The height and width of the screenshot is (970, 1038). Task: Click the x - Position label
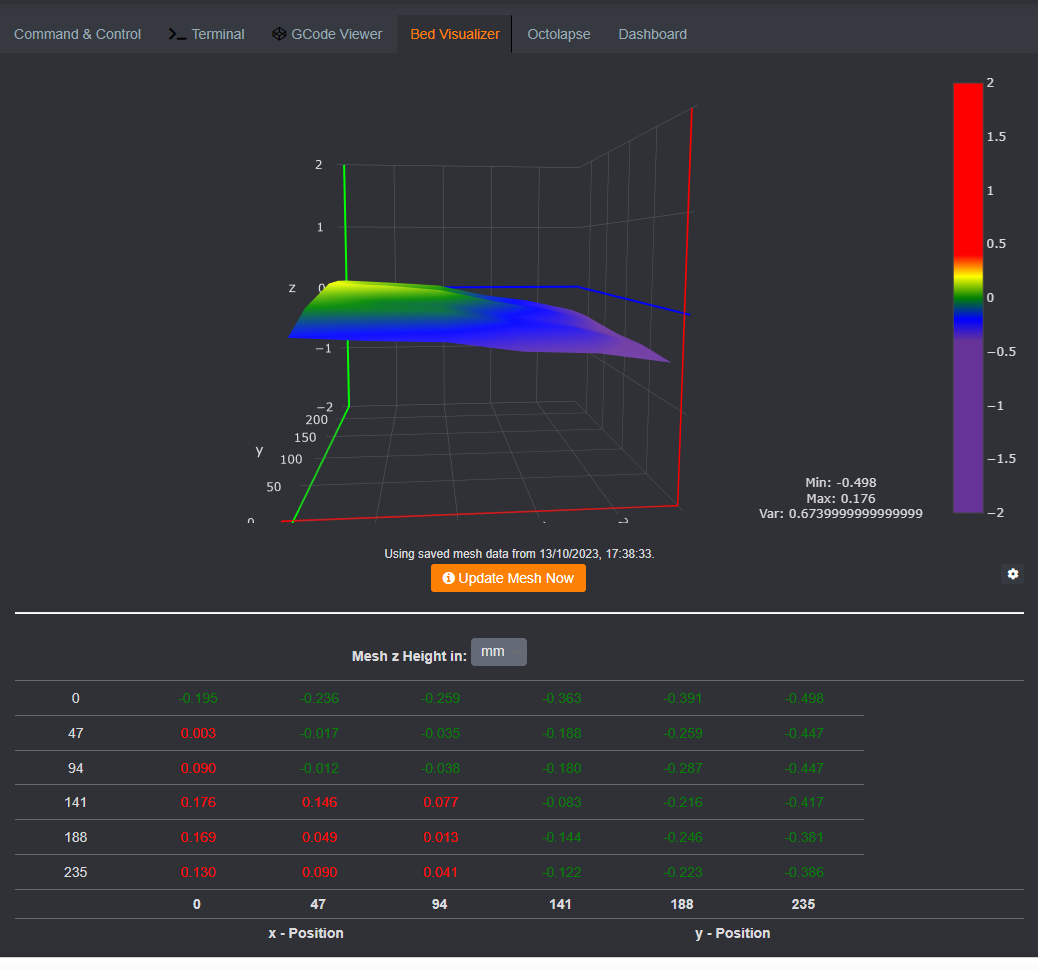306,934
